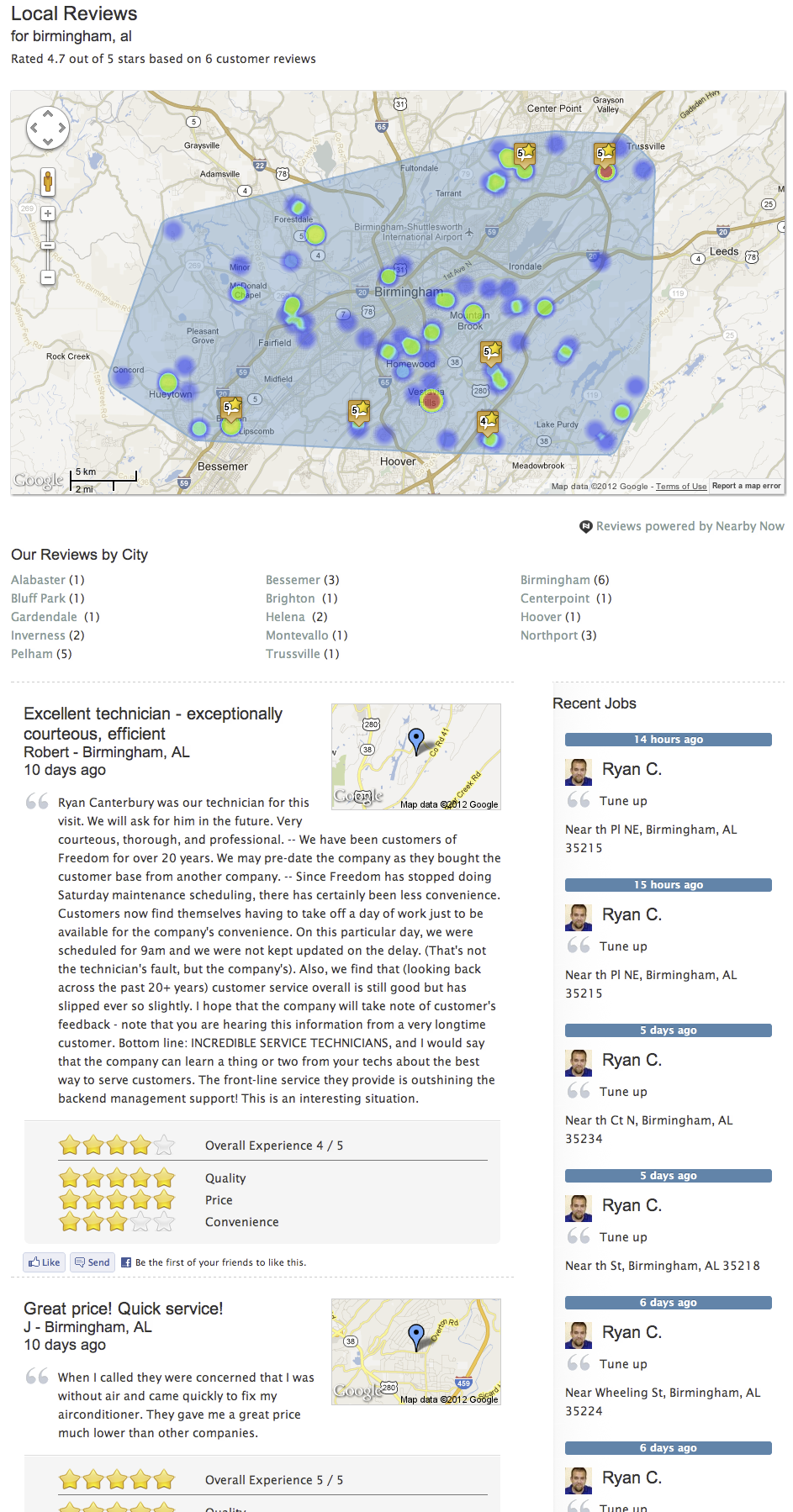Image resolution: width=793 pixels, height=1512 pixels.
Task: Click Ryan C. avatar in Wheeling St job
Action: [x=579, y=1336]
